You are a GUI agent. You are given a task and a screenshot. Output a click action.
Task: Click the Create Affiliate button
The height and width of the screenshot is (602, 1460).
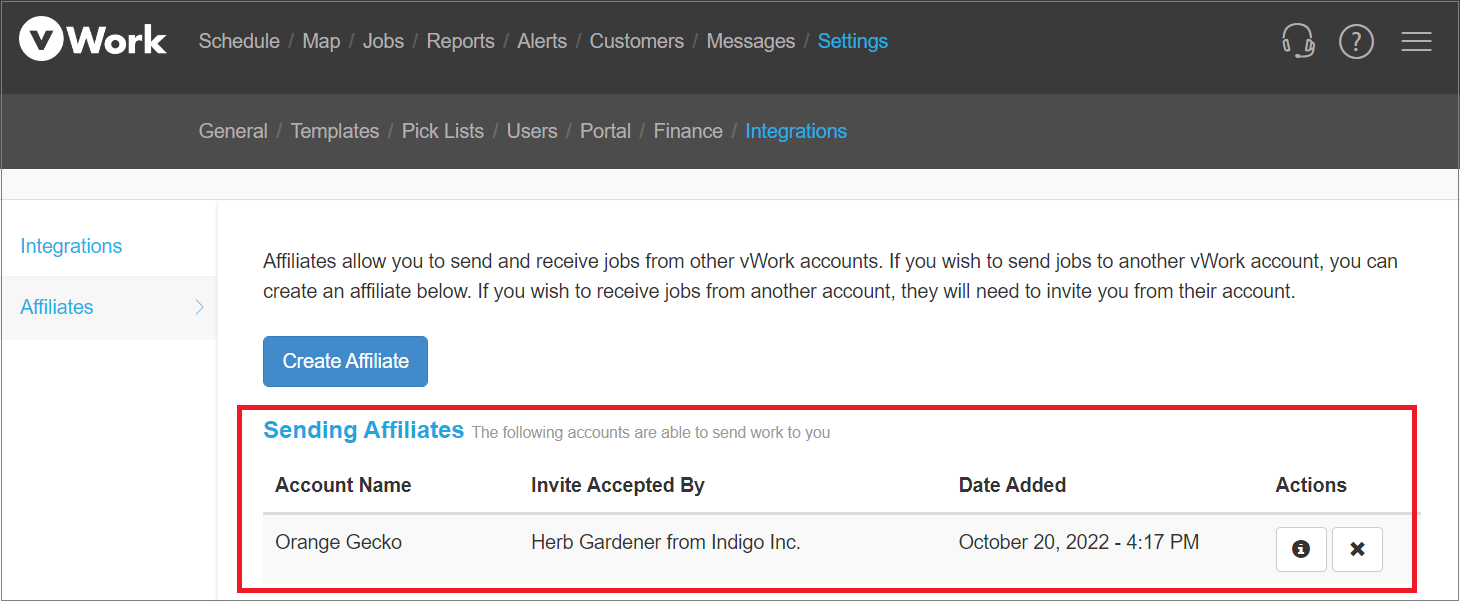345,361
